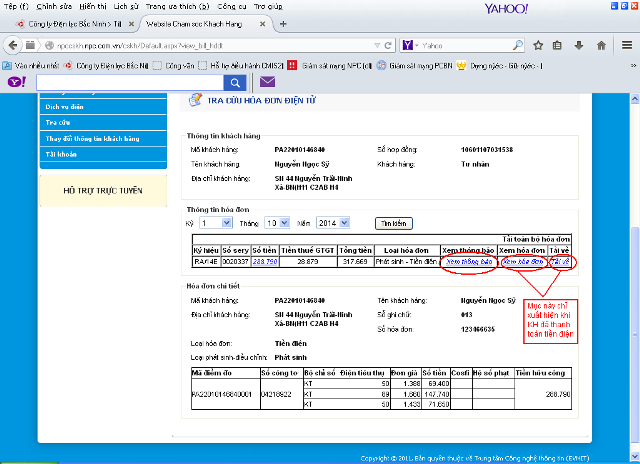Expand the Năm year dropdown
Screen dimensions: 640x464
[338, 223]
